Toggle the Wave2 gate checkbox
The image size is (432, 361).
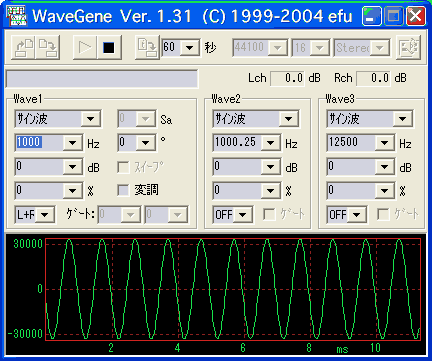pos(269,214)
